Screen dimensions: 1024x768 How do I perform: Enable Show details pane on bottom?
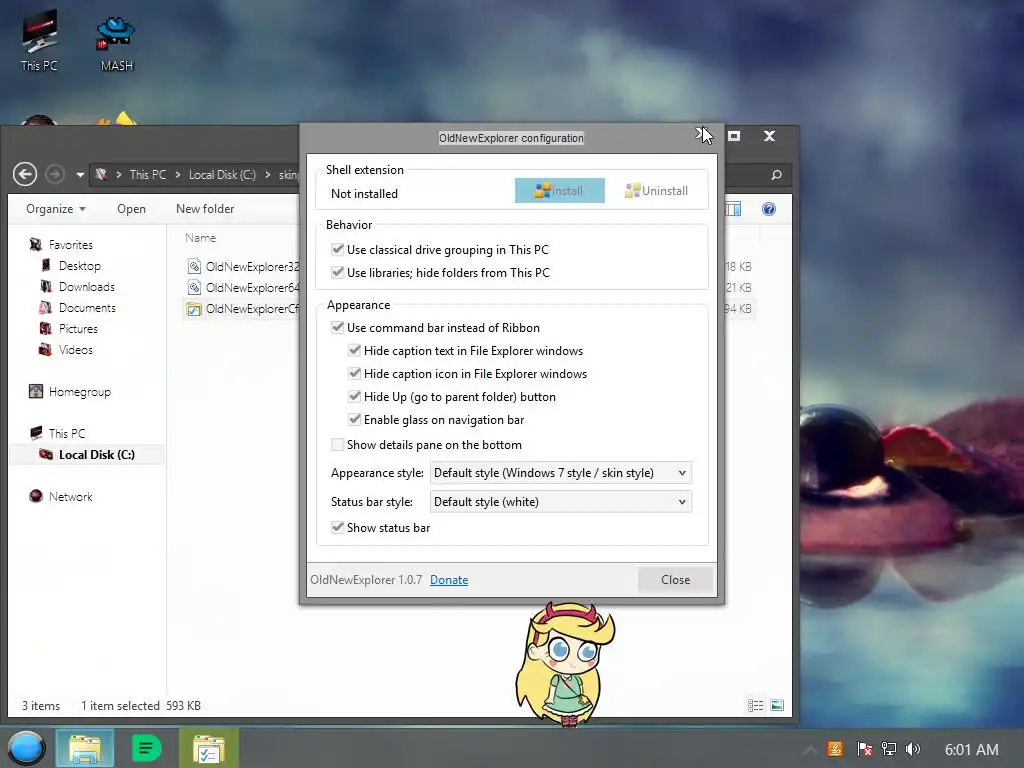(x=338, y=445)
